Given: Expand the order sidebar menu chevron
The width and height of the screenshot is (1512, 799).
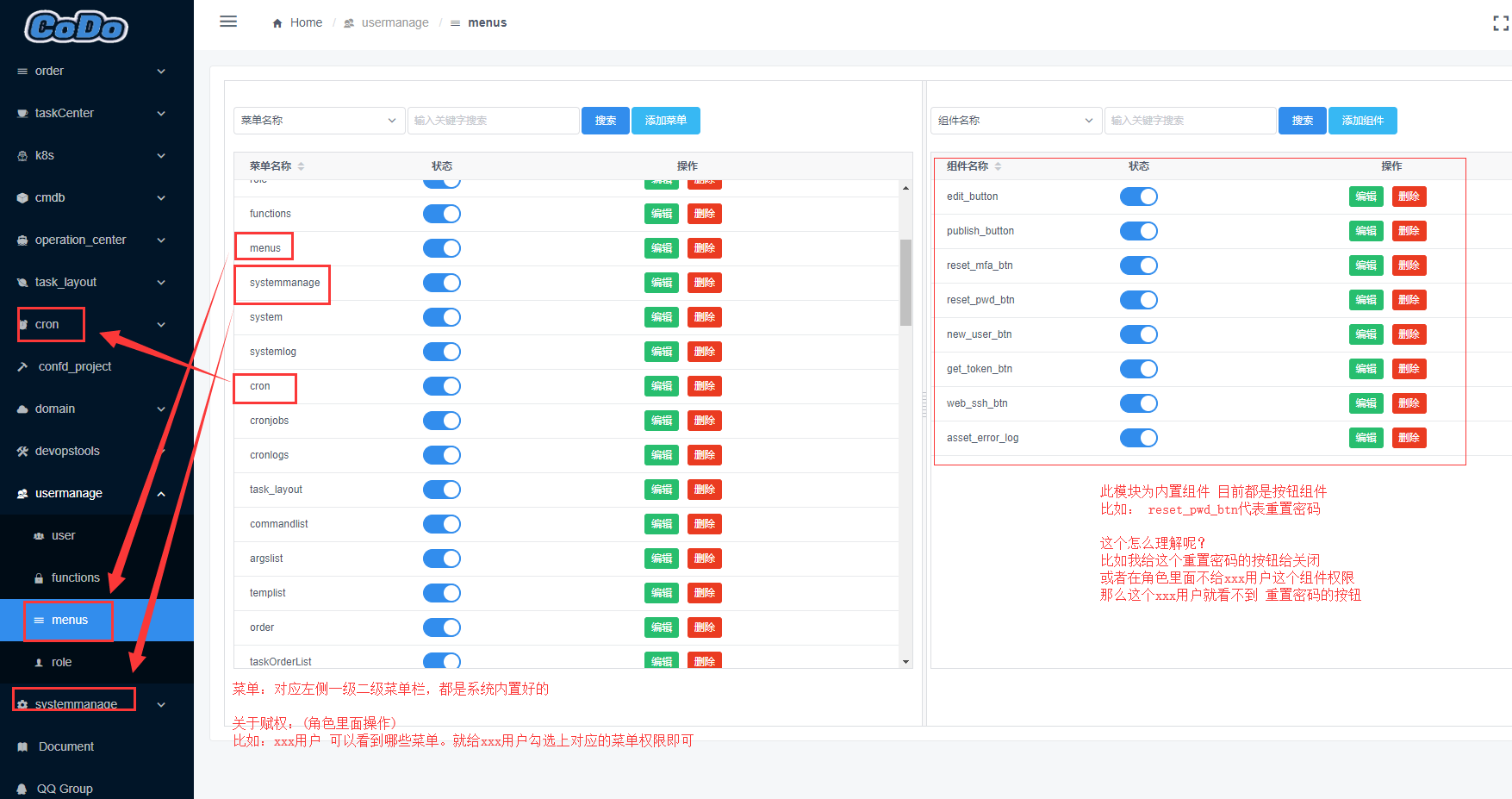Looking at the screenshot, I should (x=161, y=72).
